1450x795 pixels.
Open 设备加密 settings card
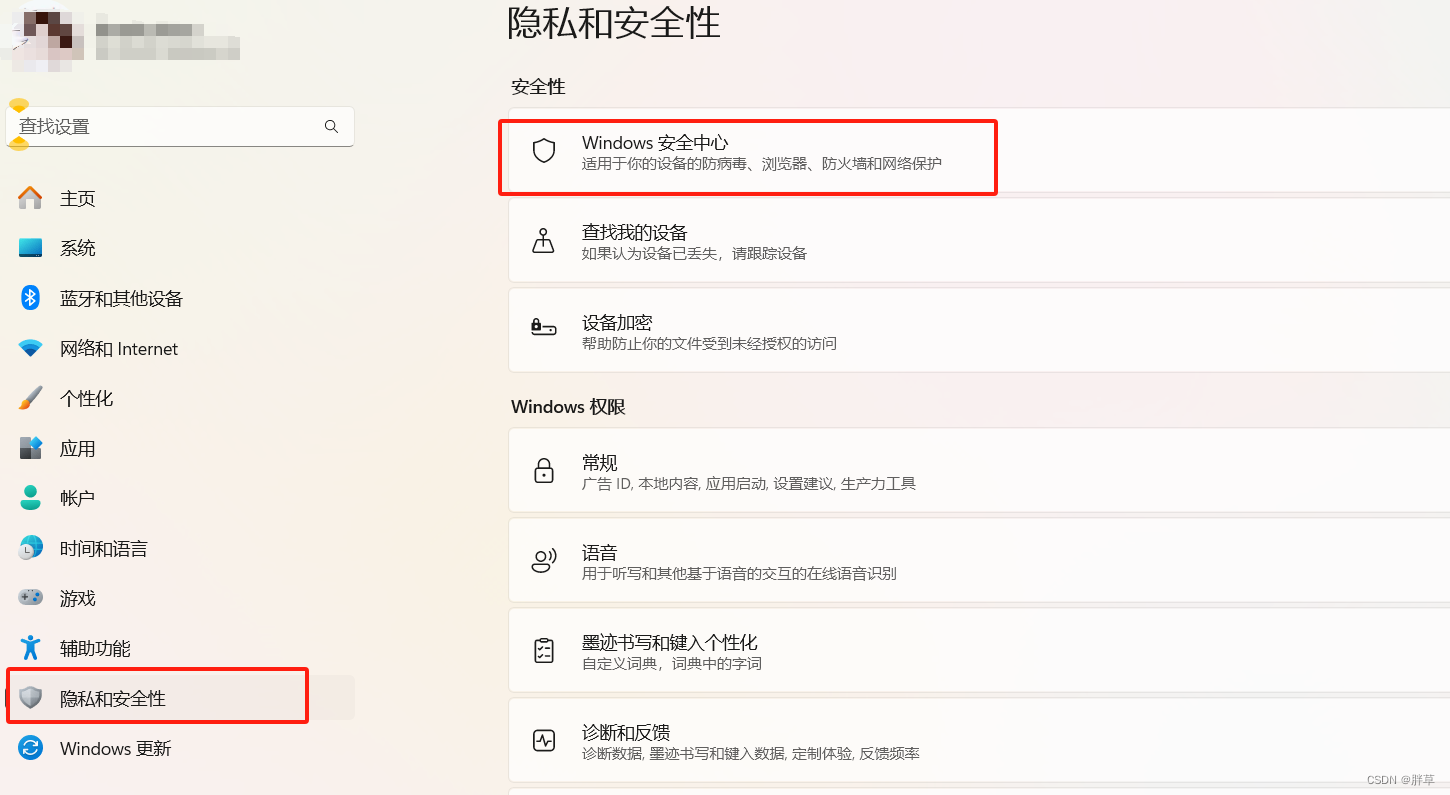pos(979,331)
